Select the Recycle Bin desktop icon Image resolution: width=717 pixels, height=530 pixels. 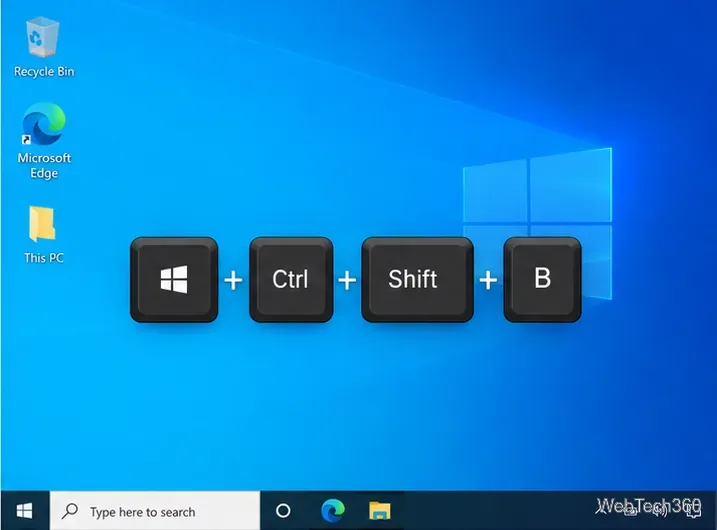[x=43, y=47]
